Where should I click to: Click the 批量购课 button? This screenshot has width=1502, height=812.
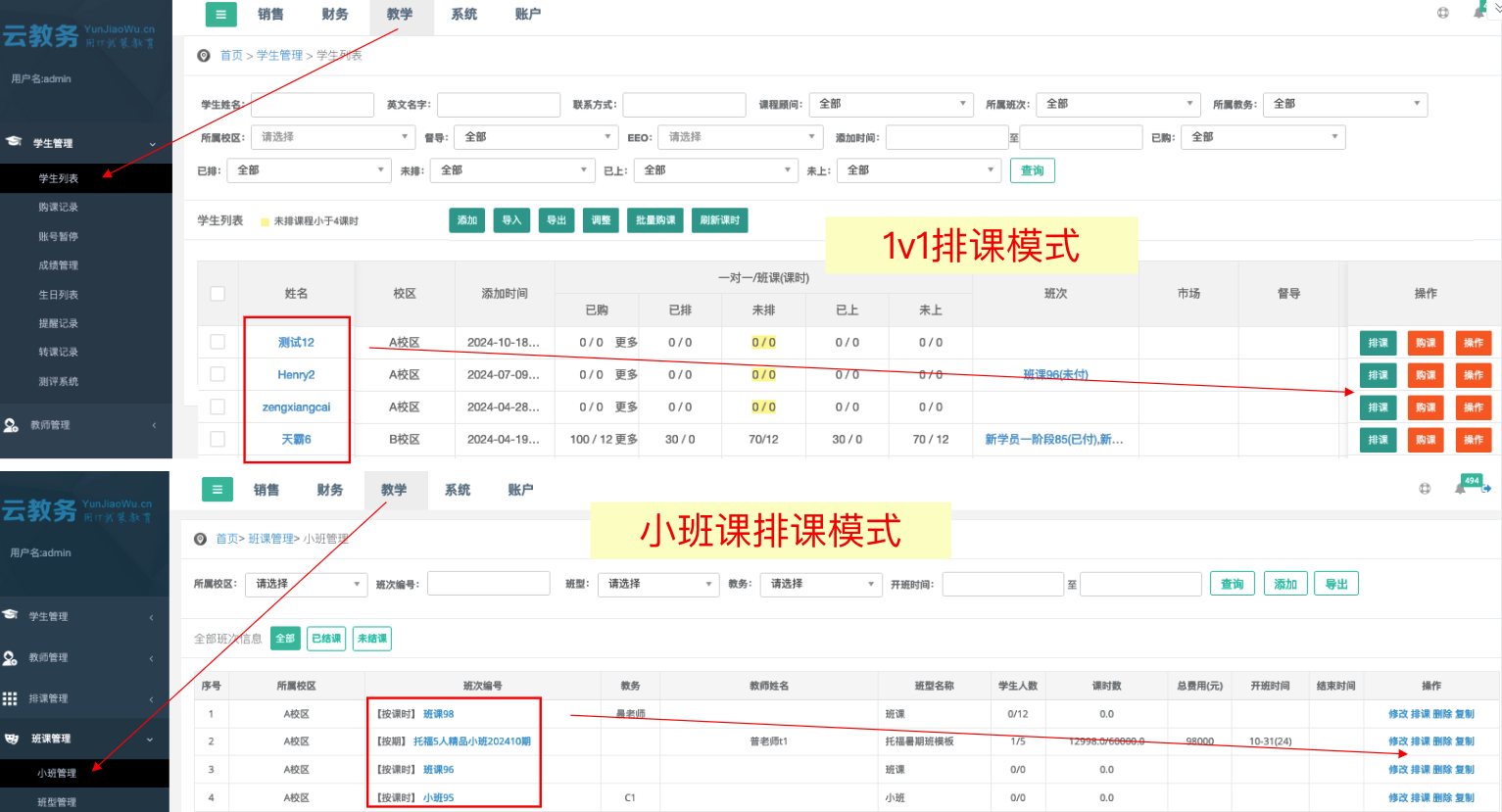(x=655, y=220)
